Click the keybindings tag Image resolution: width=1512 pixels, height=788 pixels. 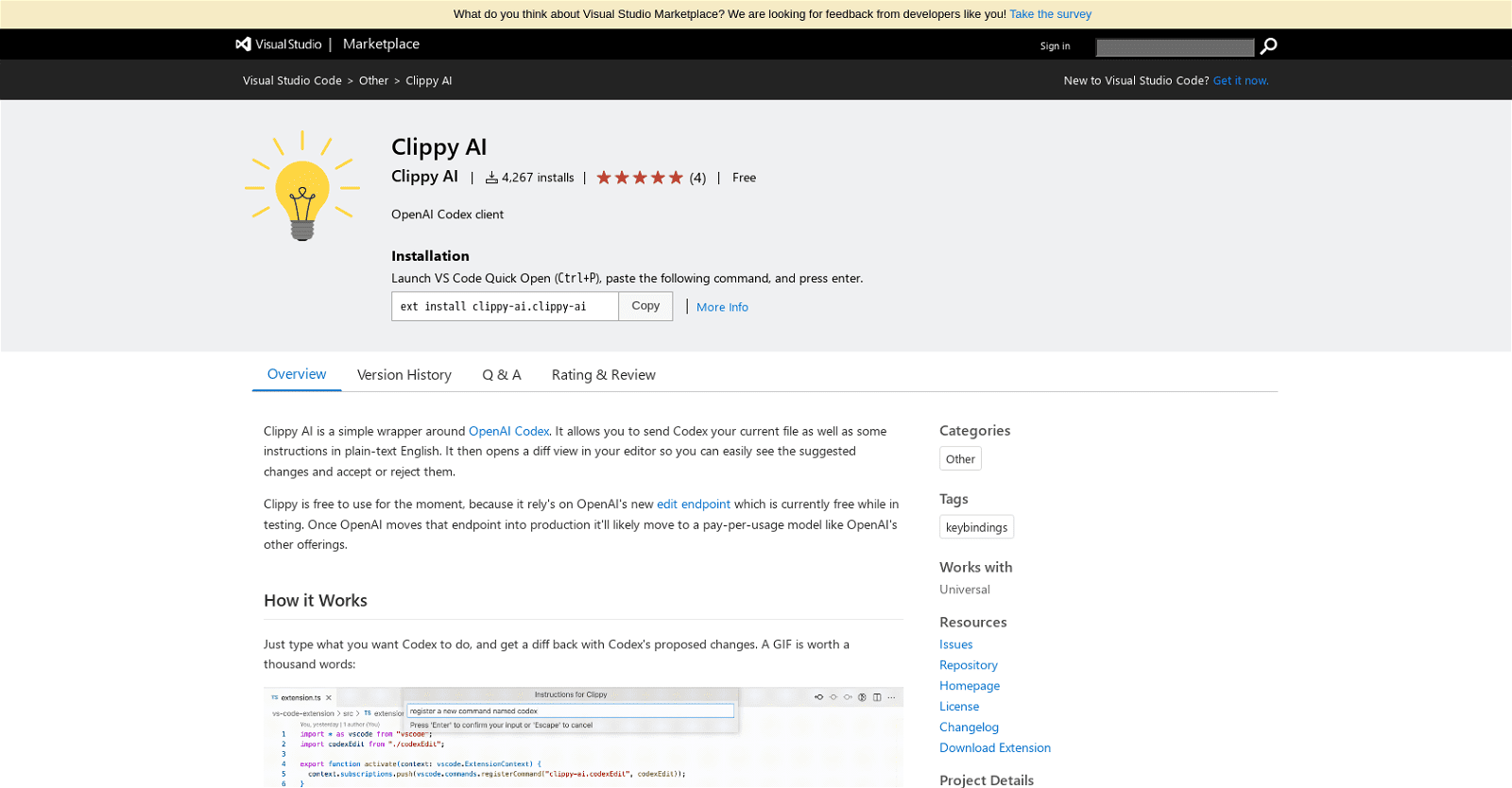(x=976, y=527)
